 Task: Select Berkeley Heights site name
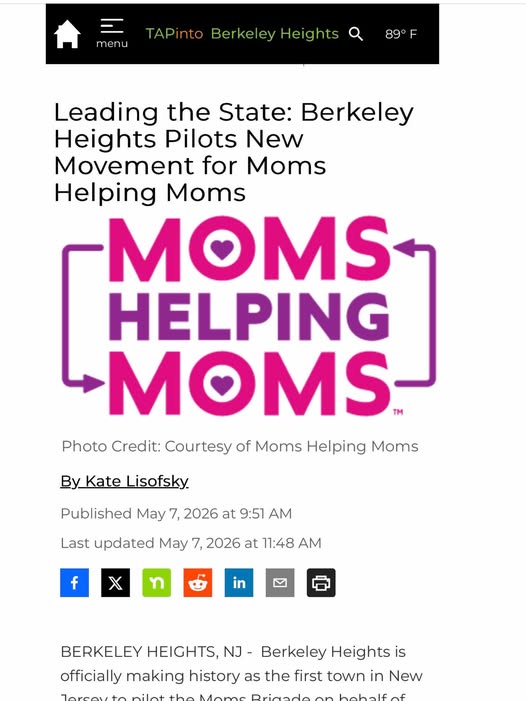(x=275, y=34)
